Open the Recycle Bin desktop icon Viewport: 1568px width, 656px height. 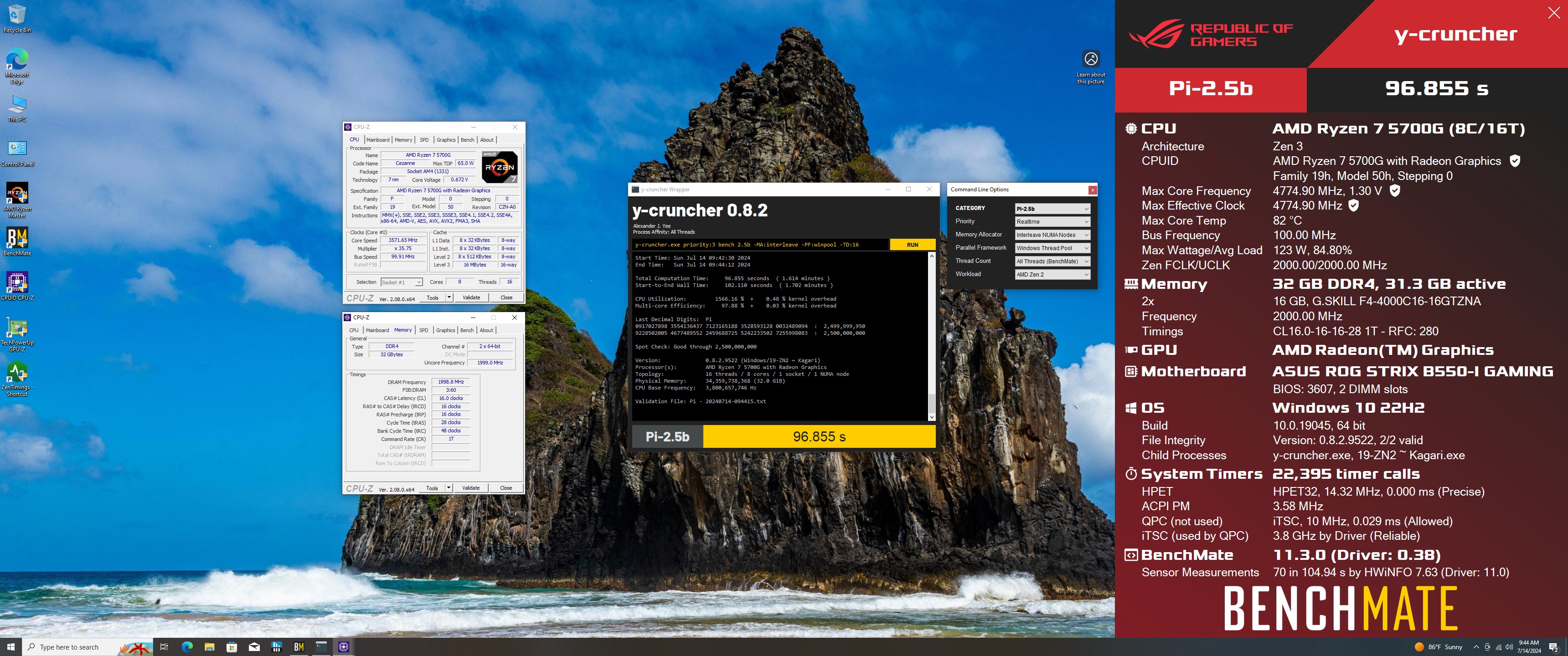point(17,18)
